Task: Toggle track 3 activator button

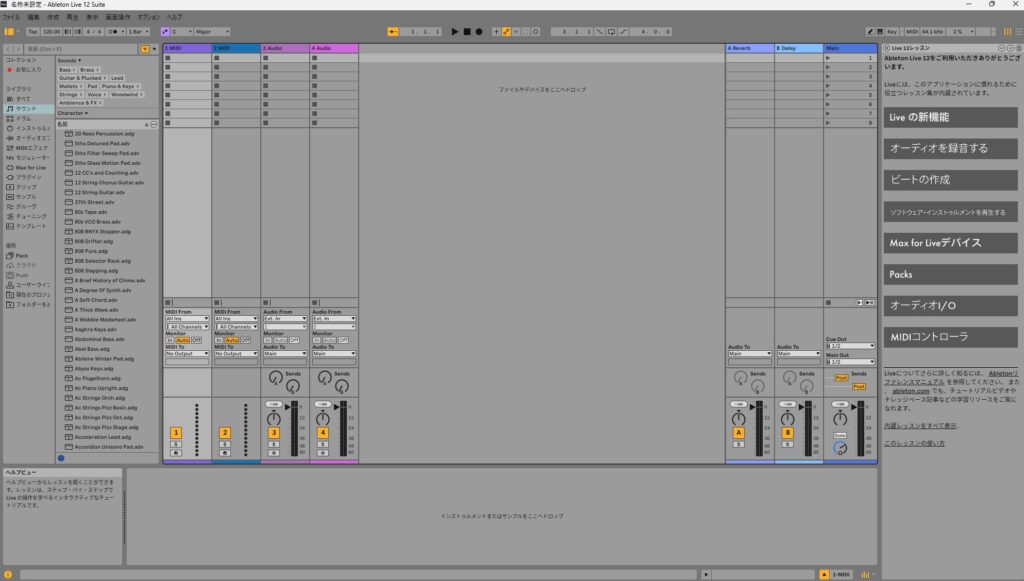Action: click(274, 433)
